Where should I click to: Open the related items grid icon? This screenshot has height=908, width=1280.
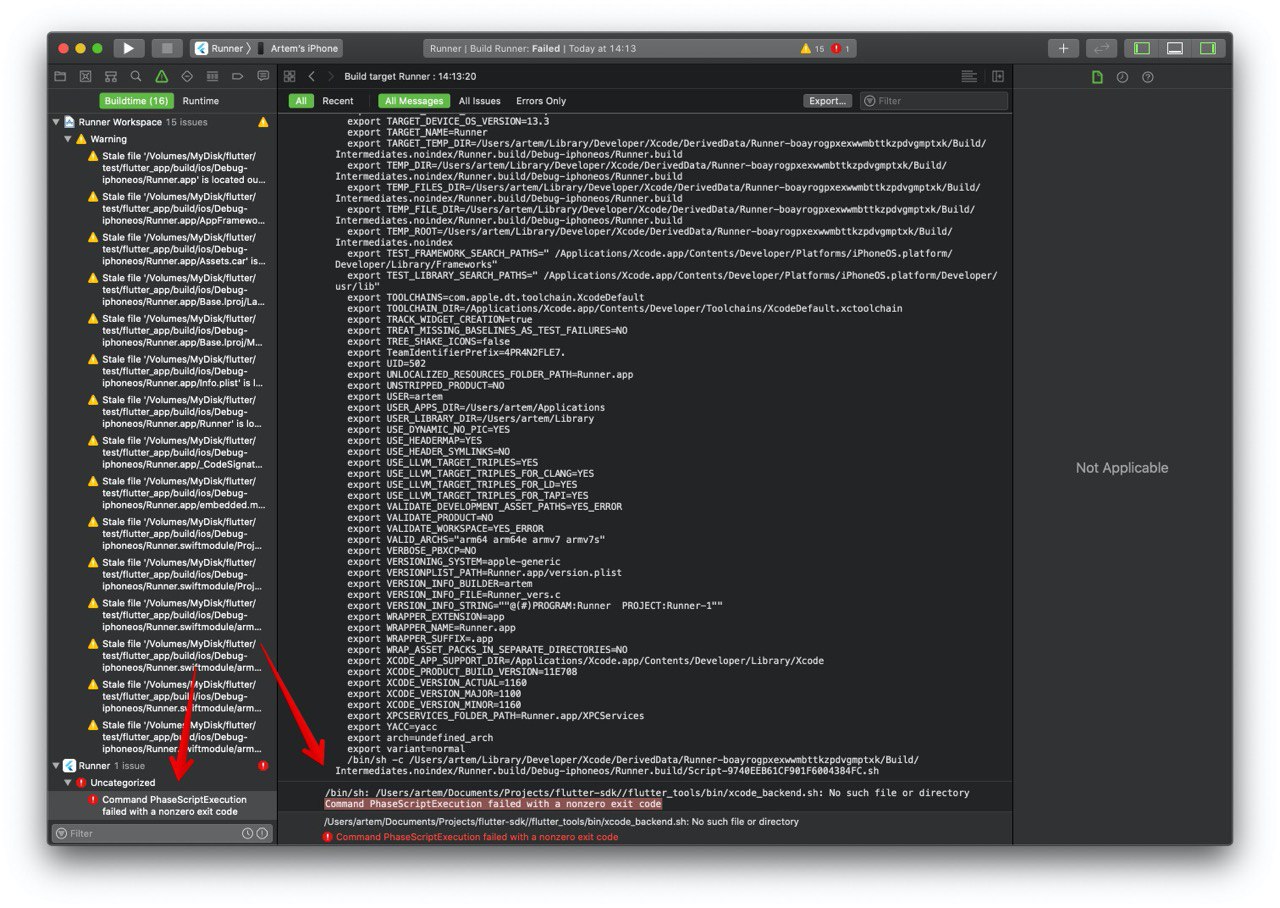point(290,76)
